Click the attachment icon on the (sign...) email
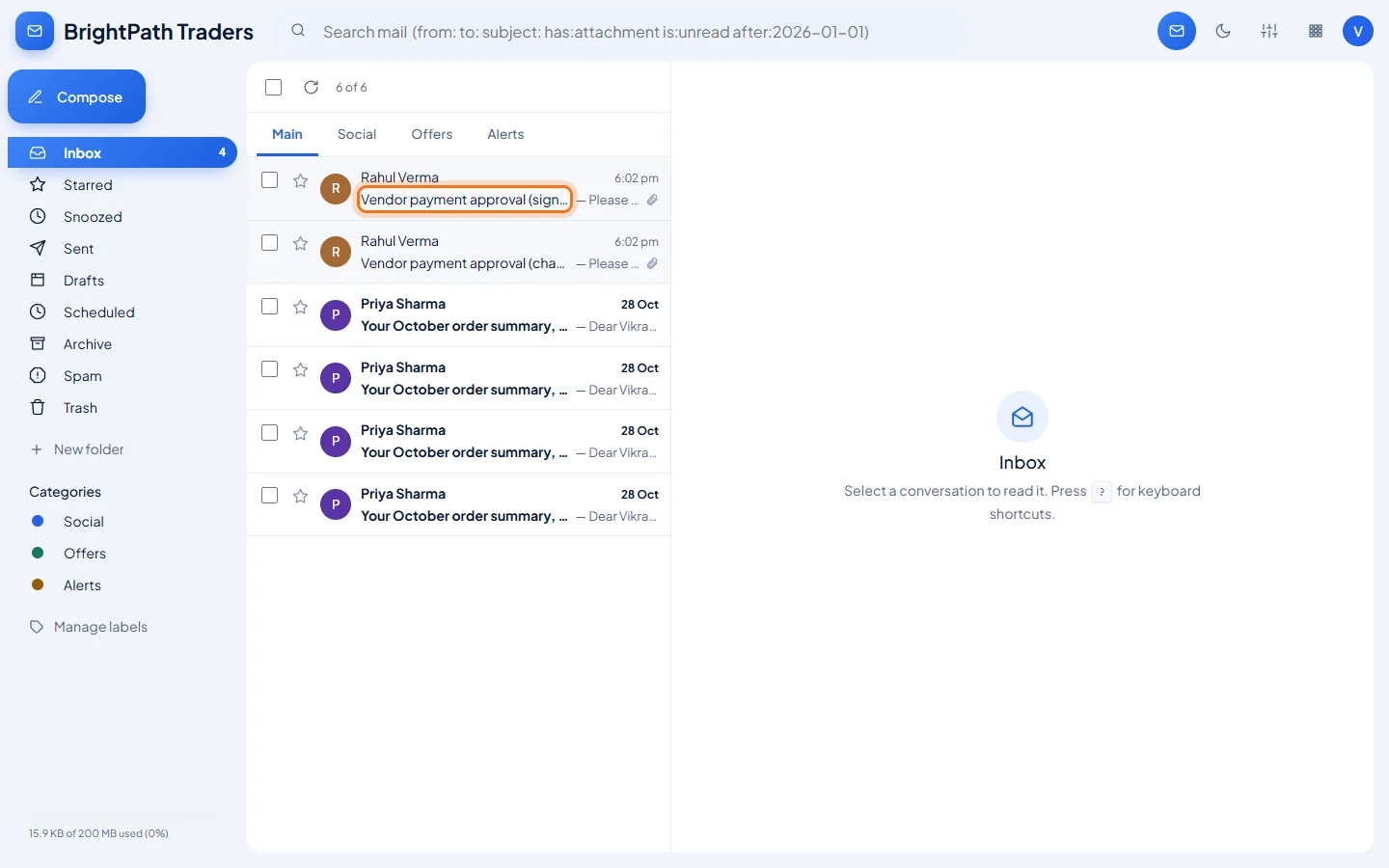This screenshot has width=1389, height=868. pos(652,201)
